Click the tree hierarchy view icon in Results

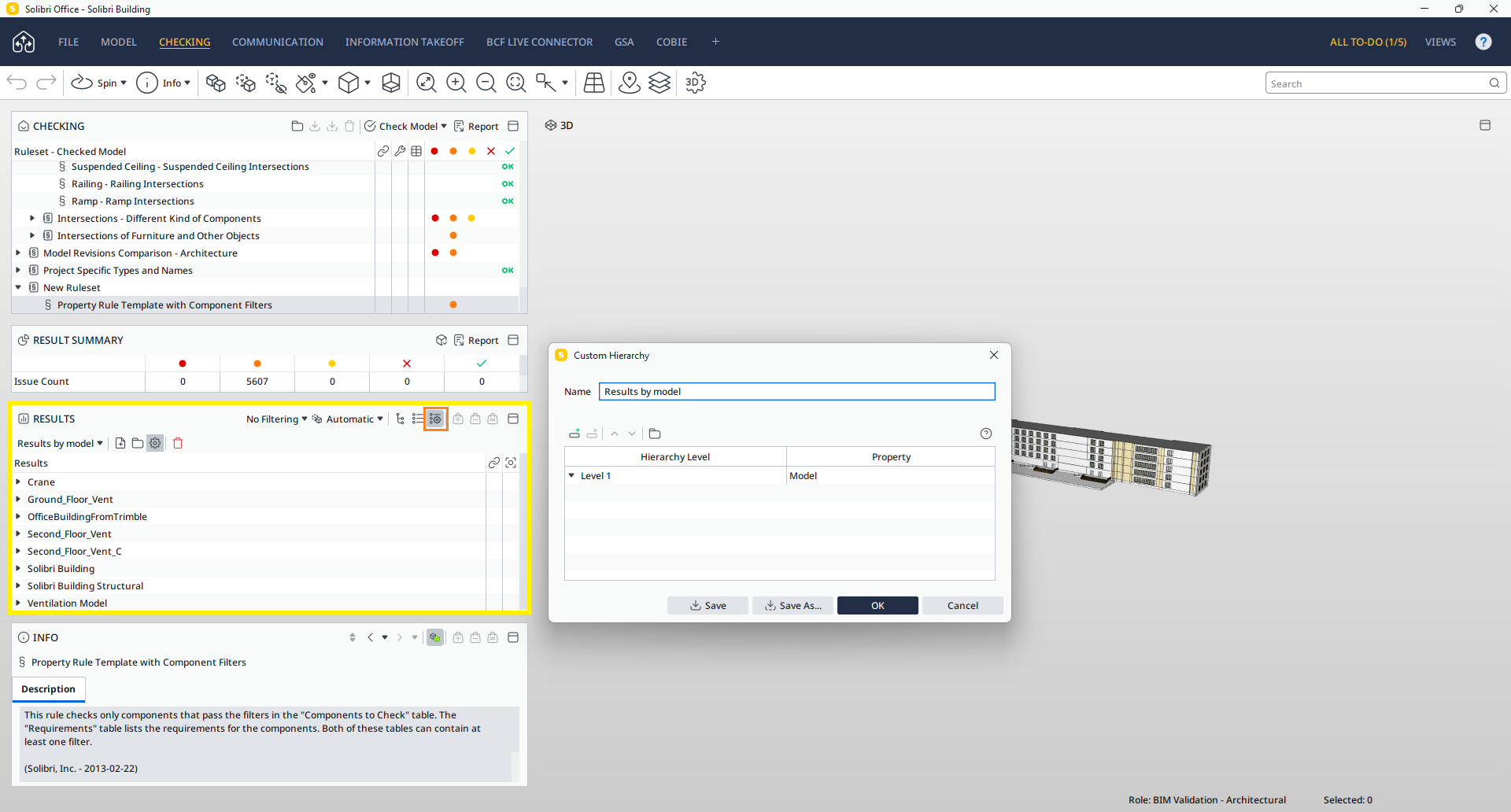[x=401, y=419]
